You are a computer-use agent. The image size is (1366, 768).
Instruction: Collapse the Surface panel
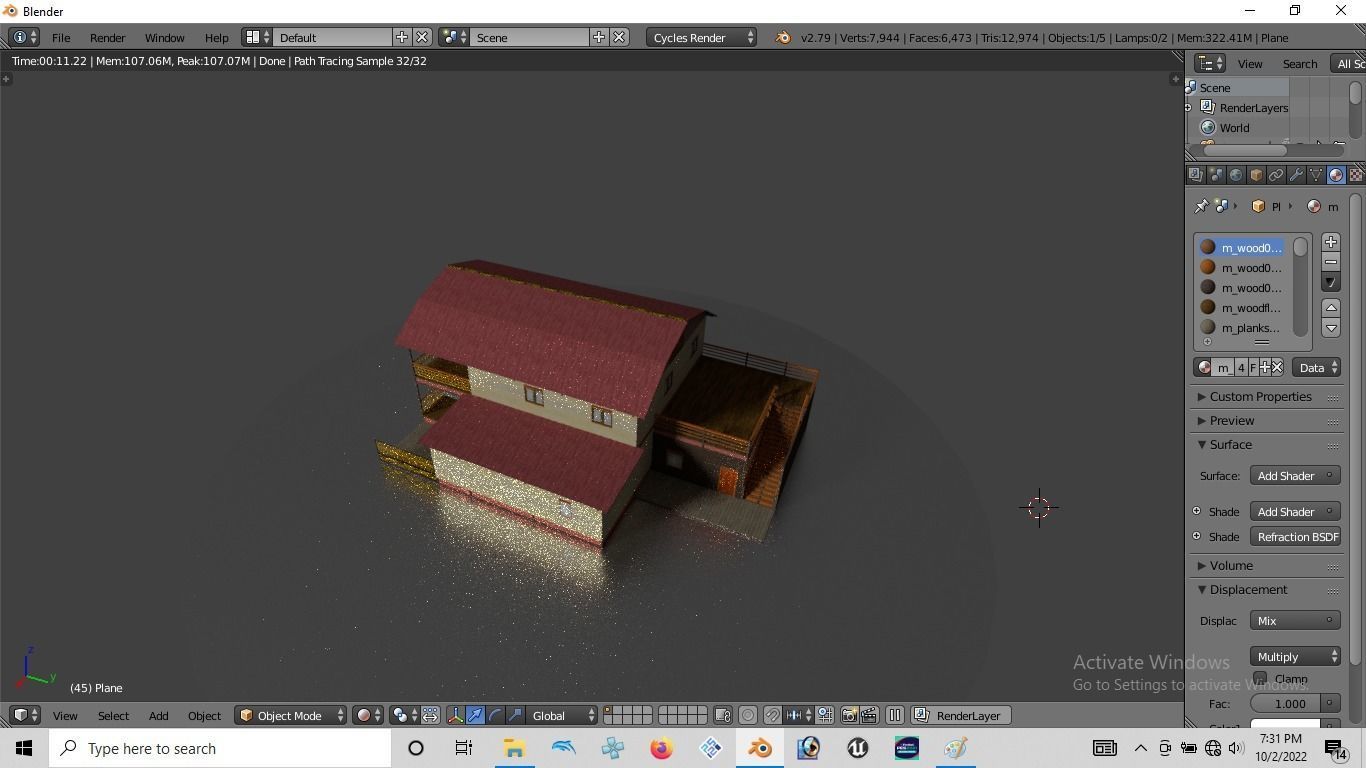point(1231,444)
